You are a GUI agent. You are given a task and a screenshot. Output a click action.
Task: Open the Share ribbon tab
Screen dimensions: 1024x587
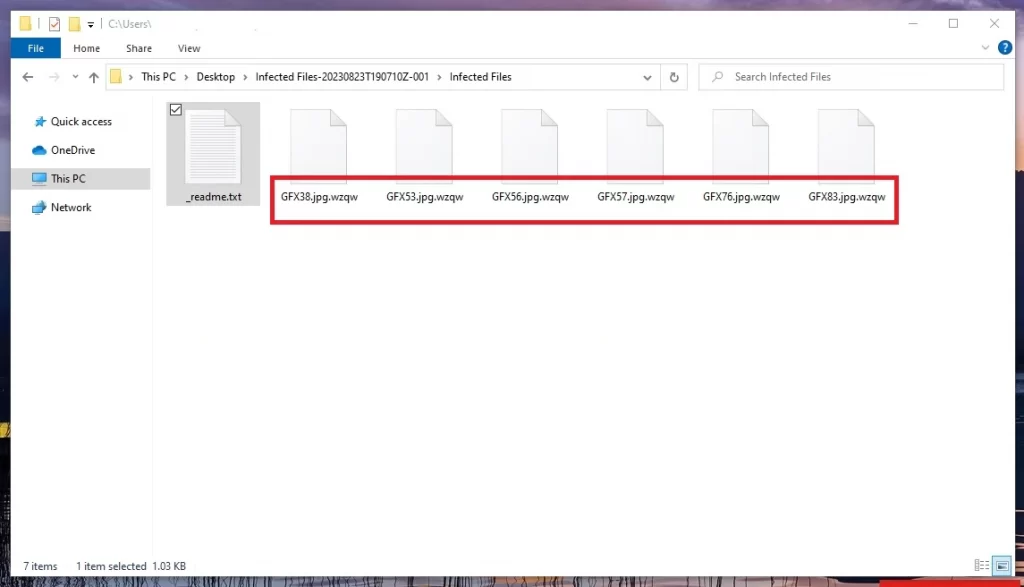138,48
